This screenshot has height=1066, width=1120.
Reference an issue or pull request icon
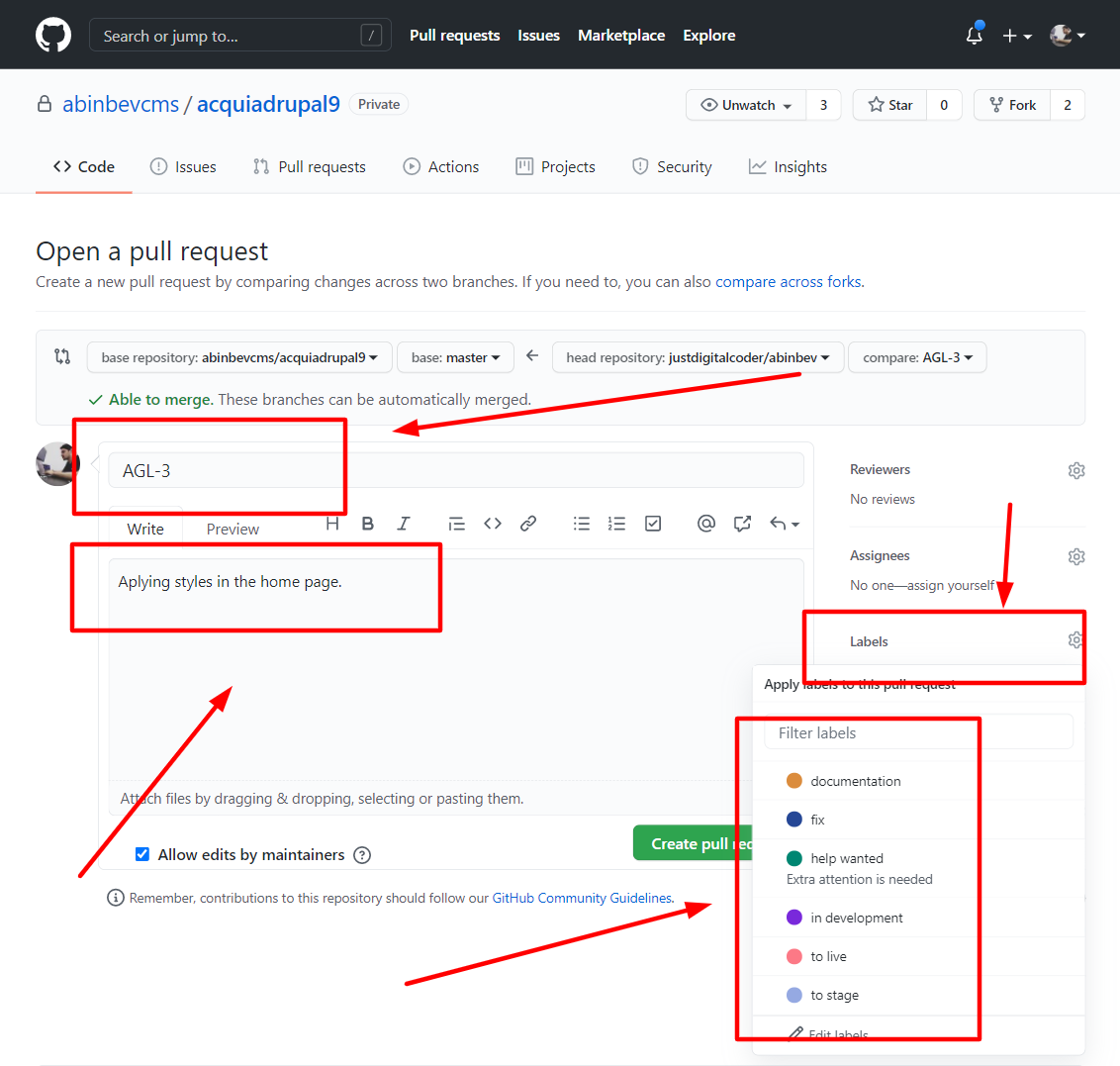742,524
